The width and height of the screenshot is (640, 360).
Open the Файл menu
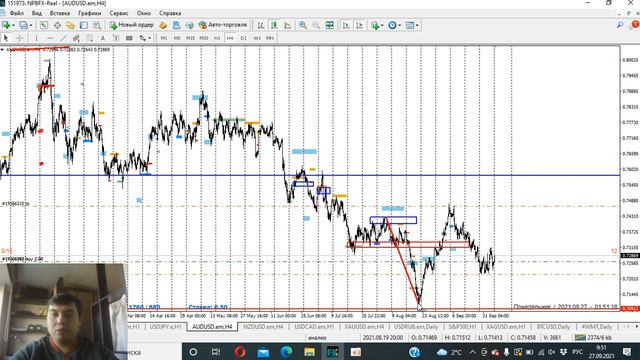(17, 13)
